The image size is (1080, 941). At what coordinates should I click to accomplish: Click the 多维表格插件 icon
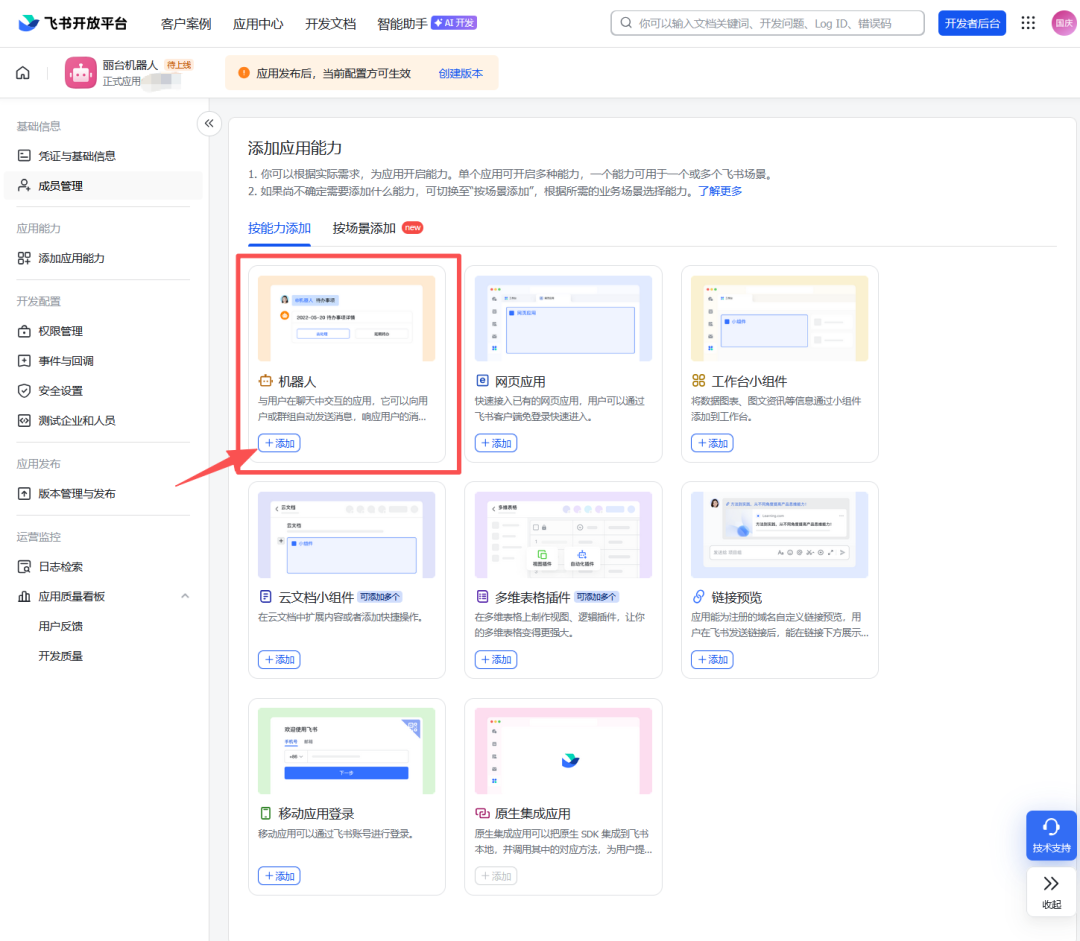482,597
